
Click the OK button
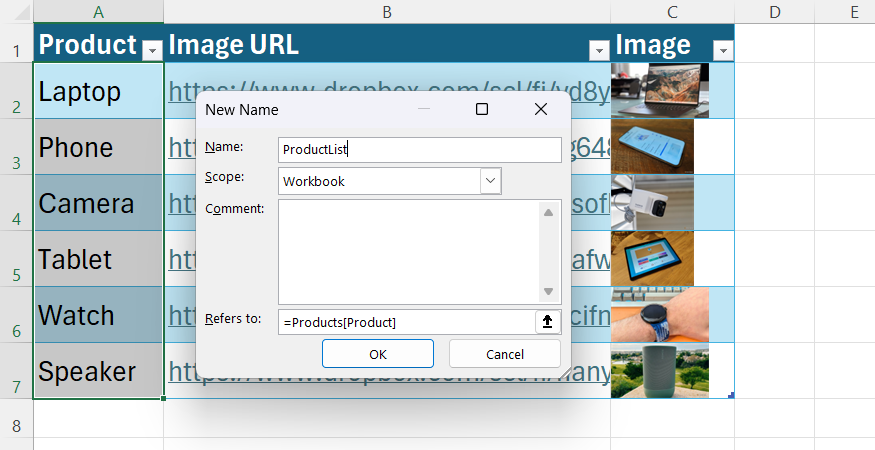point(378,354)
